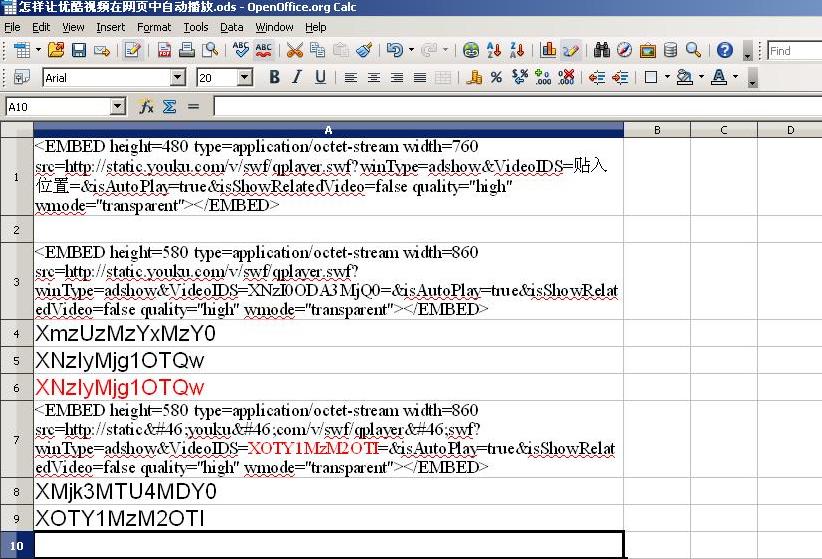Open the Insert menu
The image size is (822, 559).
[111, 27]
